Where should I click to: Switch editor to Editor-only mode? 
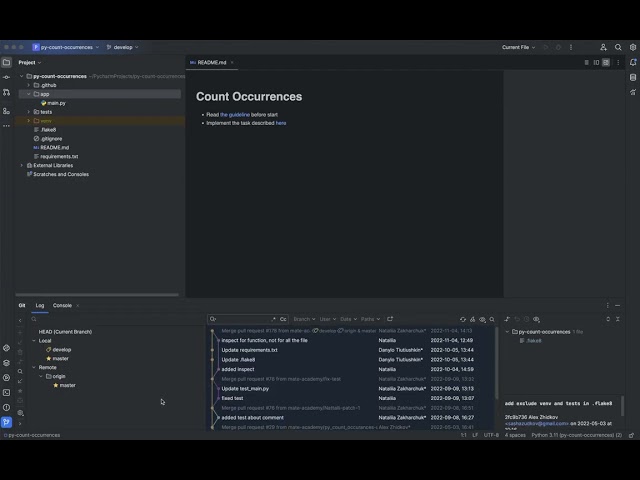pyautogui.click(x=587, y=62)
